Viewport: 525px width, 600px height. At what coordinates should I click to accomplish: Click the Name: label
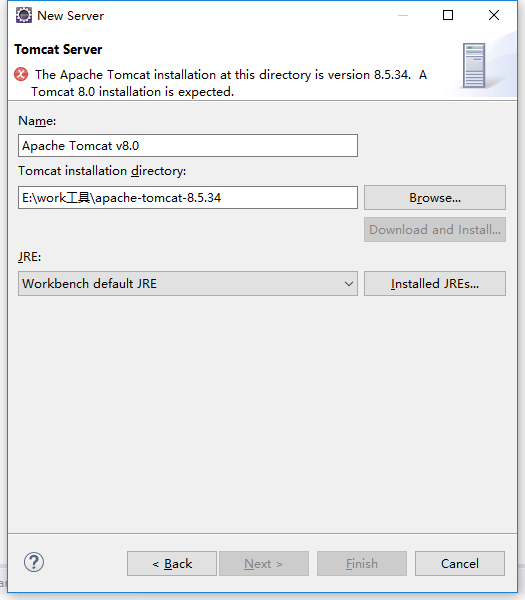click(x=37, y=121)
